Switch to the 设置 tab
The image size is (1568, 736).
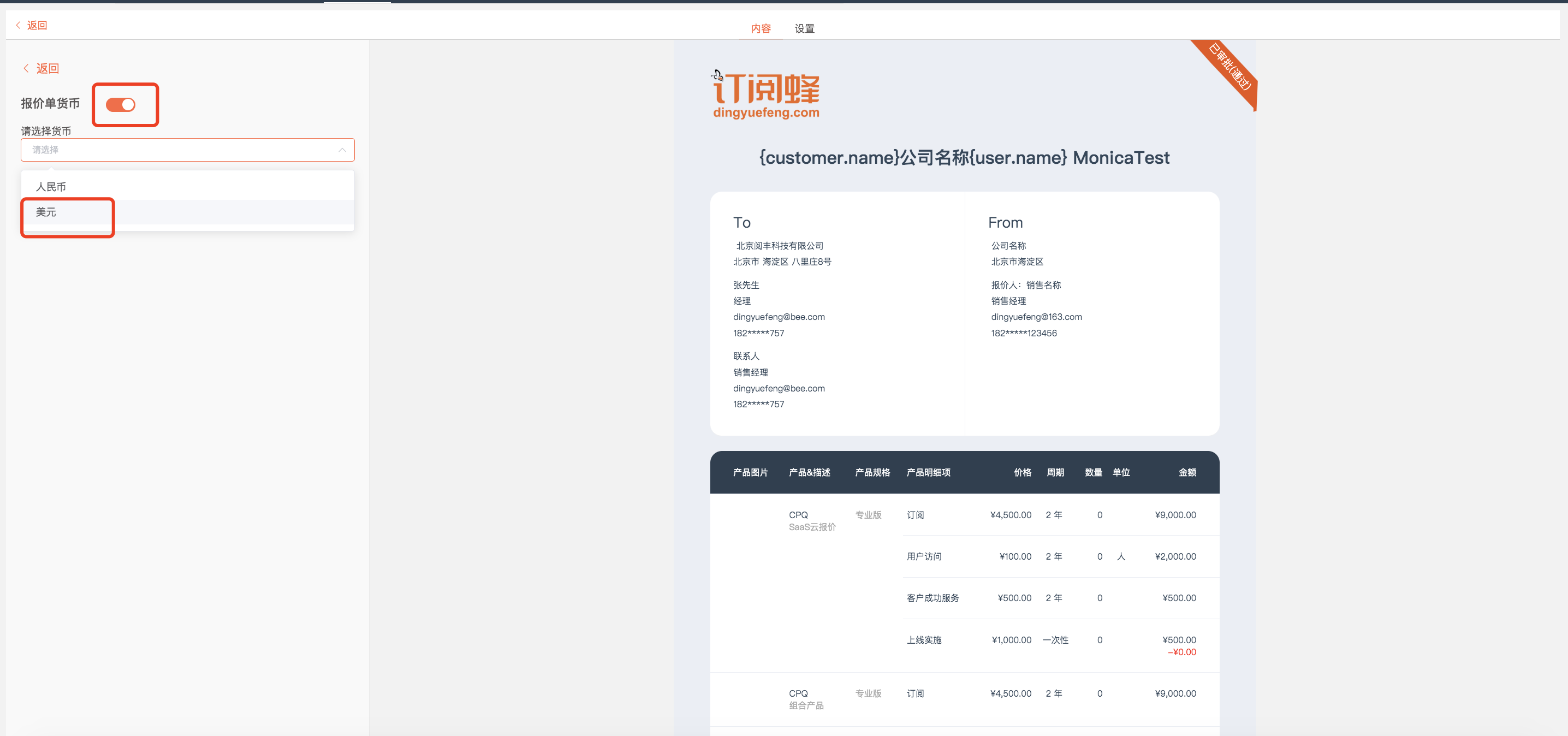(x=804, y=28)
